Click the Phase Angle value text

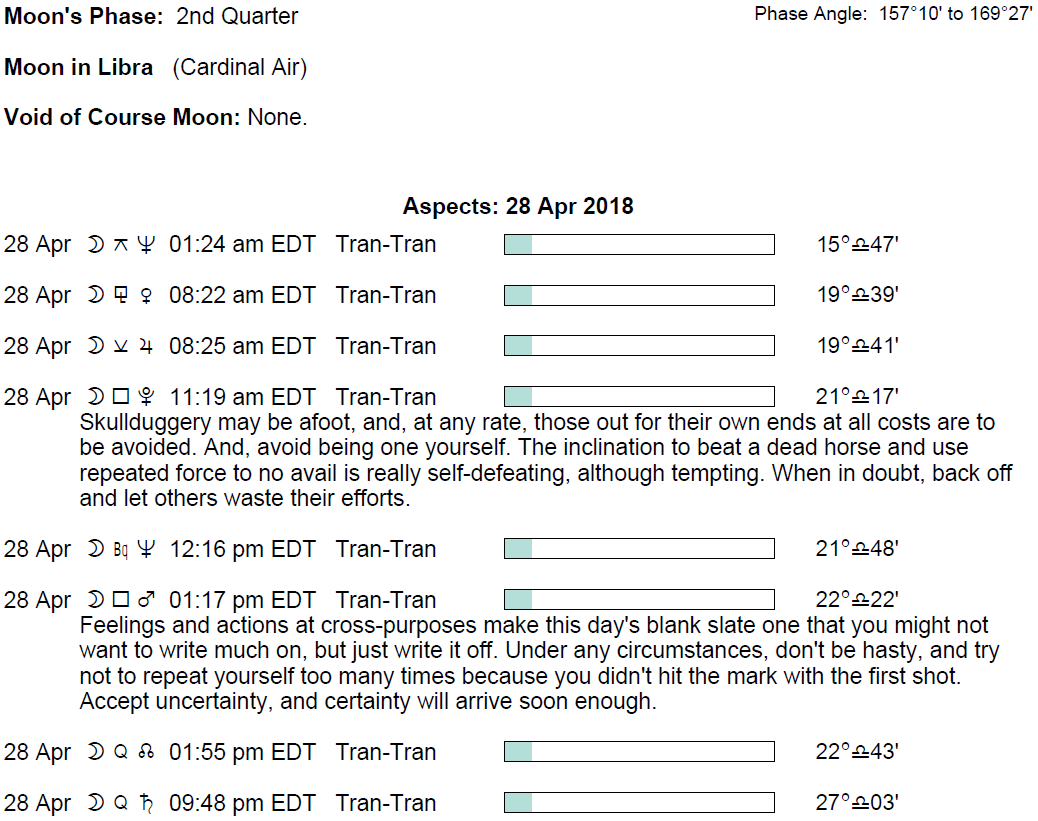pos(955,15)
